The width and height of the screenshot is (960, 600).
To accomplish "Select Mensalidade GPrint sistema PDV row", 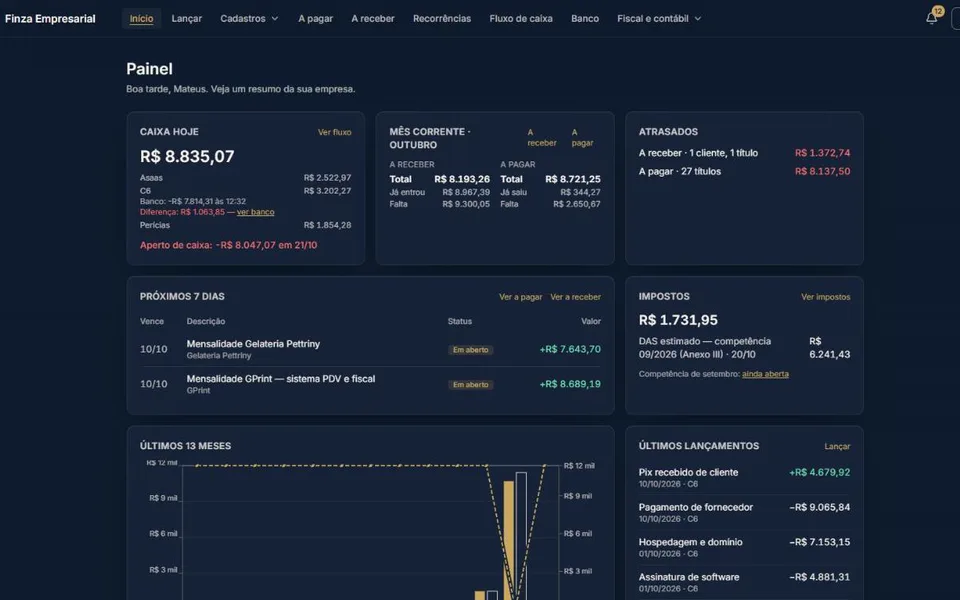I will [370, 384].
